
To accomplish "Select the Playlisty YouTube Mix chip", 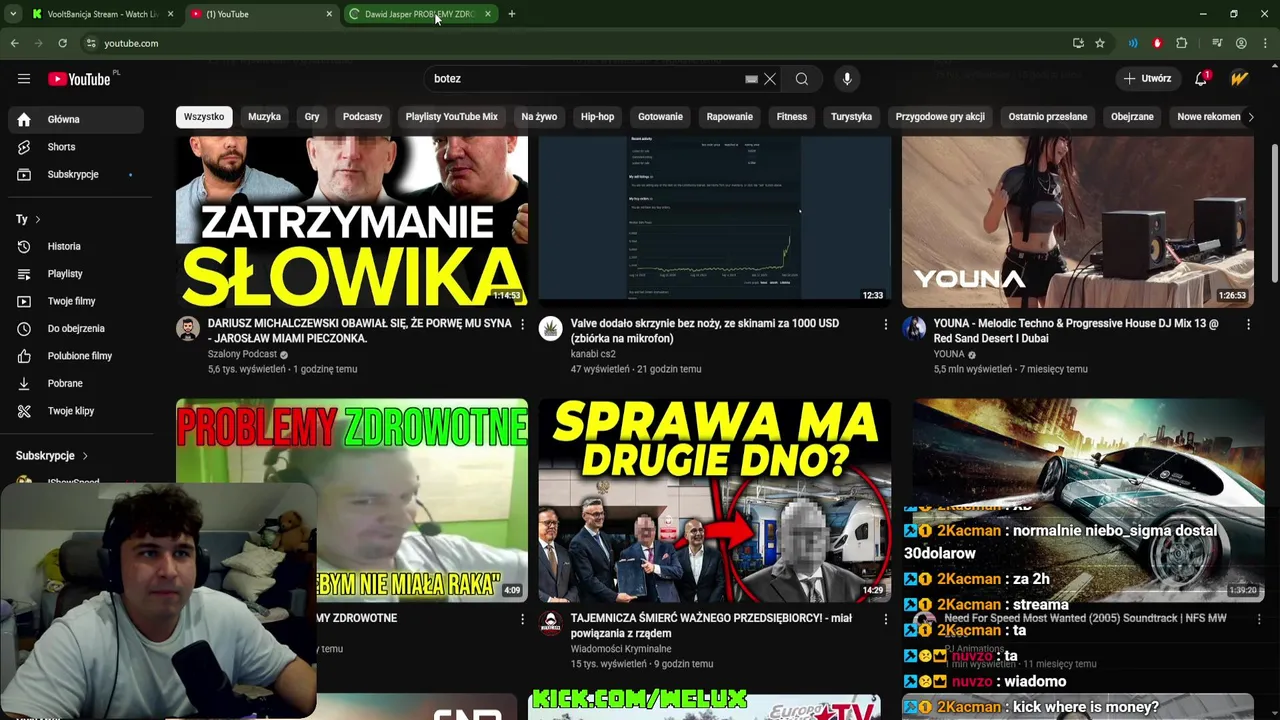I will [x=451, y=117].
